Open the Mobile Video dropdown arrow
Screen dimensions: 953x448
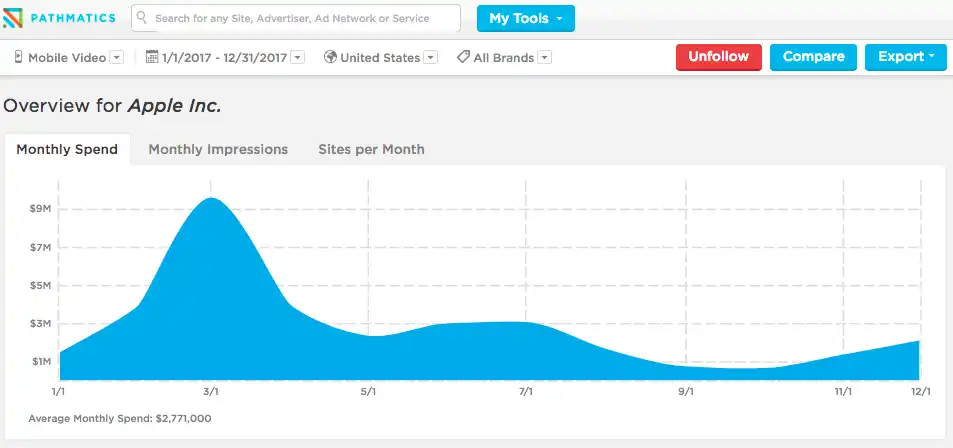tap(117, 58)
